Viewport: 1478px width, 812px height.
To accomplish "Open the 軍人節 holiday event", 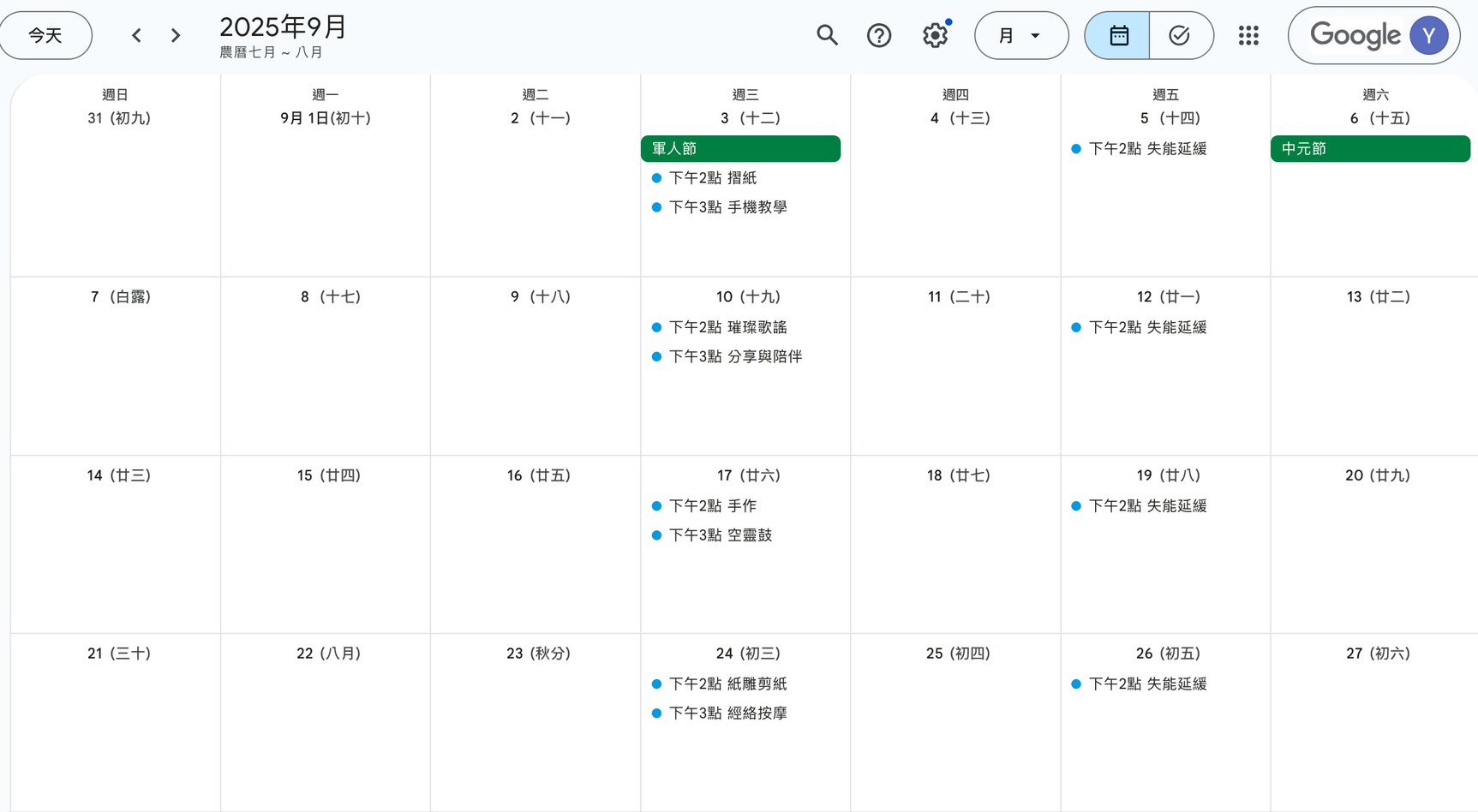I will click(740, 148).
